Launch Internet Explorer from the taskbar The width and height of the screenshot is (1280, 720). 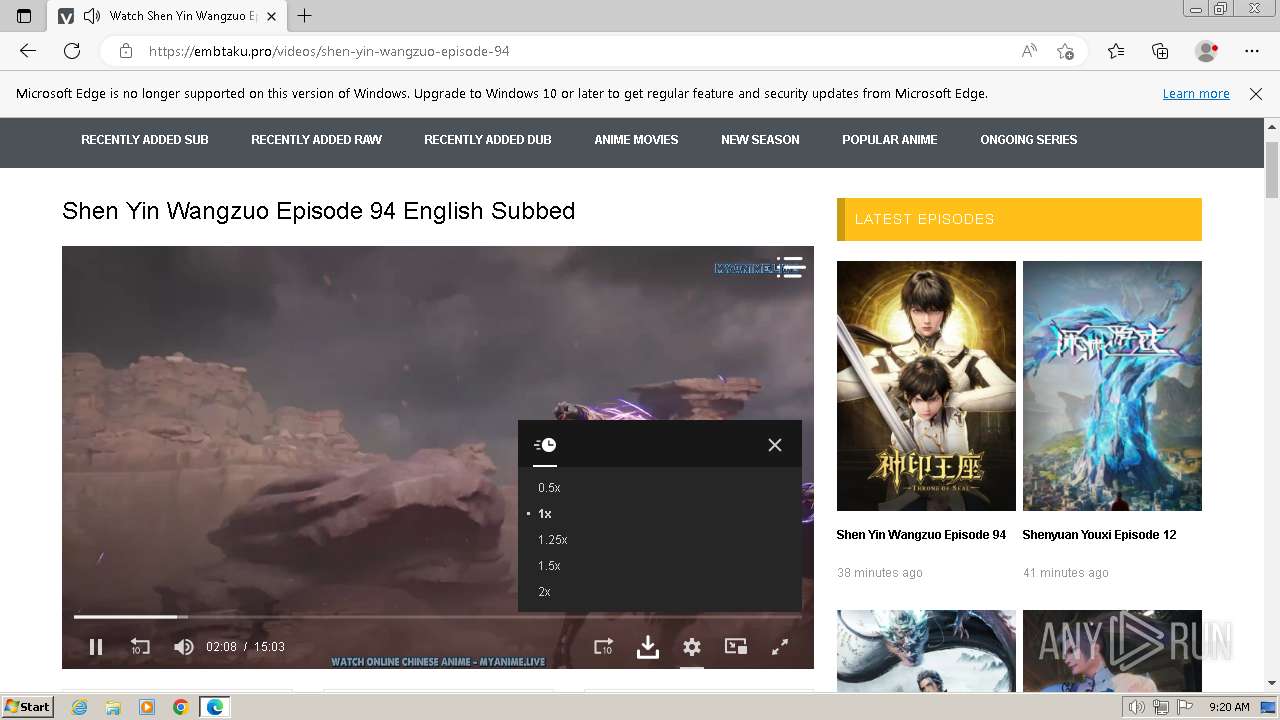(79, 707)
